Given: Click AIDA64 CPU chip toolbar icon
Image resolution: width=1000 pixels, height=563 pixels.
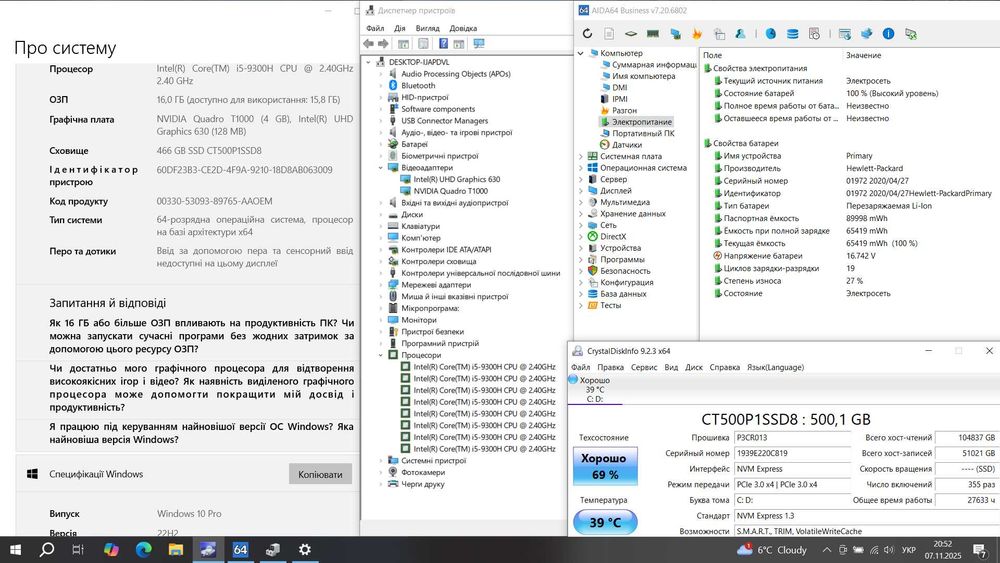Looking at the screenshot, I should pyautogui.click(x=631, y=34).
